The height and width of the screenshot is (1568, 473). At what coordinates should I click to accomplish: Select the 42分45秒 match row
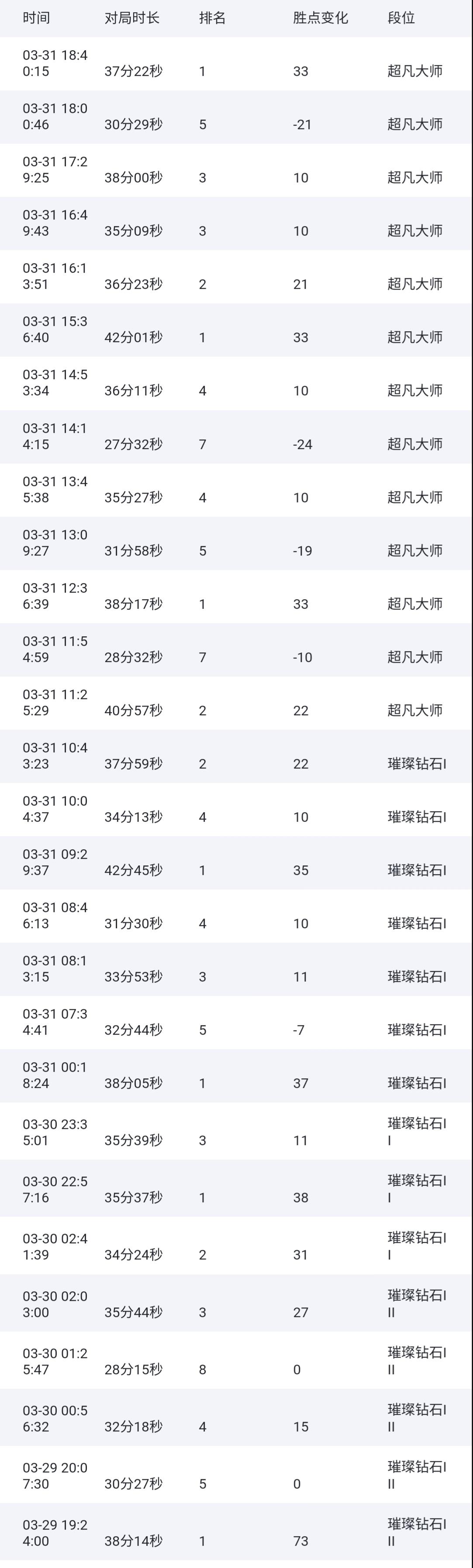click(237, 863)
